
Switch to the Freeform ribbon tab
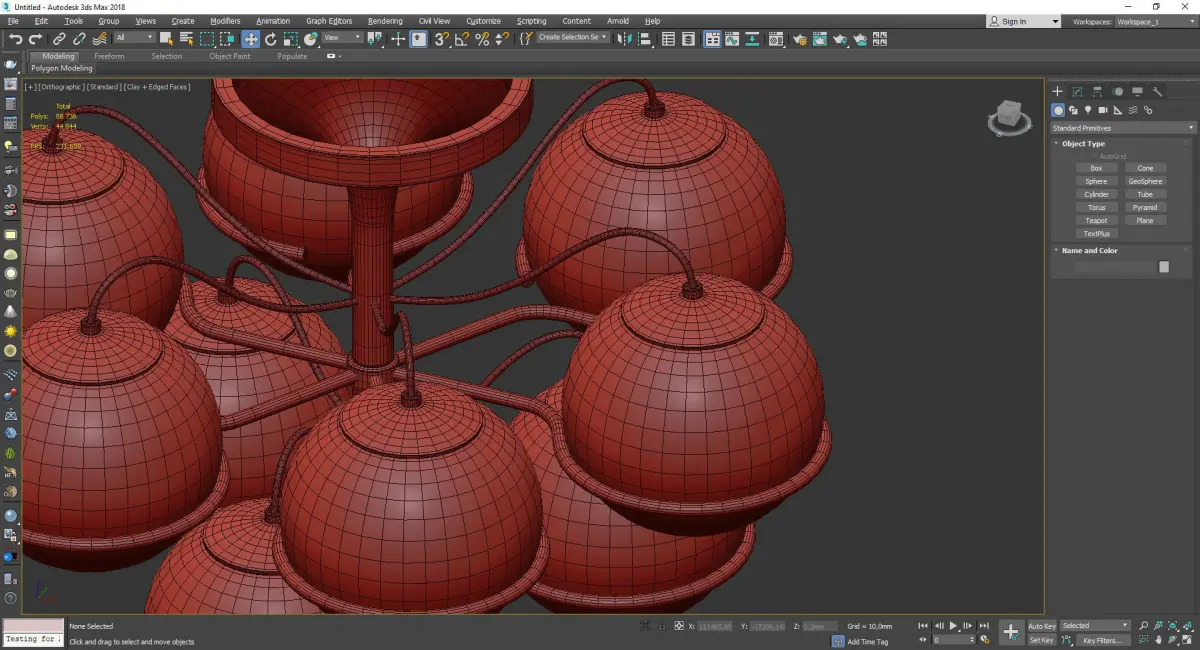[109, 56]
